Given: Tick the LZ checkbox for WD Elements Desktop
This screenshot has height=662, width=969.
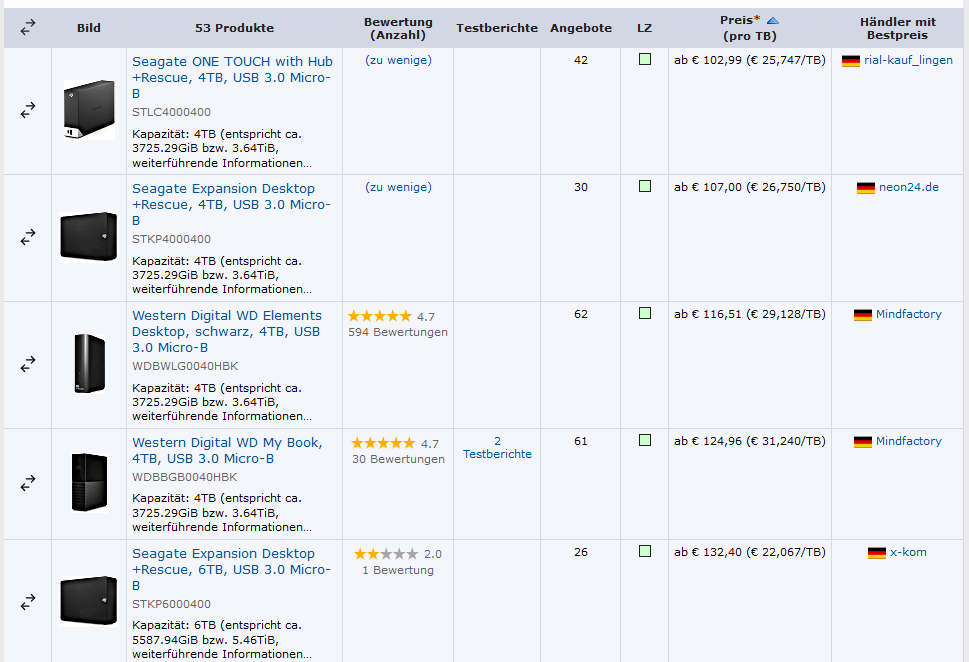Looking at the screenshot, I should point(645,313).
